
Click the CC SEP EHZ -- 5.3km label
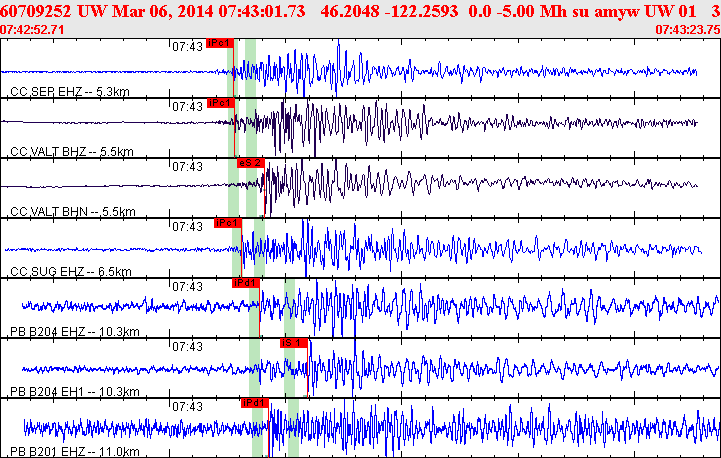point(70,92)
